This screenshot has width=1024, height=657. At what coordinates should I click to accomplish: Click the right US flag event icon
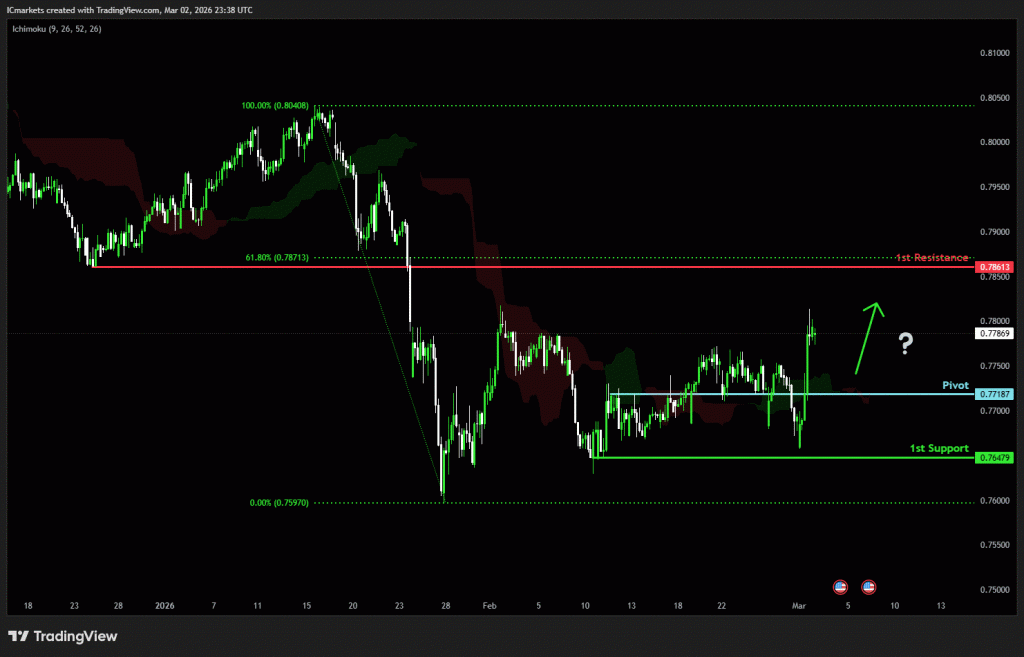[869, 586]
